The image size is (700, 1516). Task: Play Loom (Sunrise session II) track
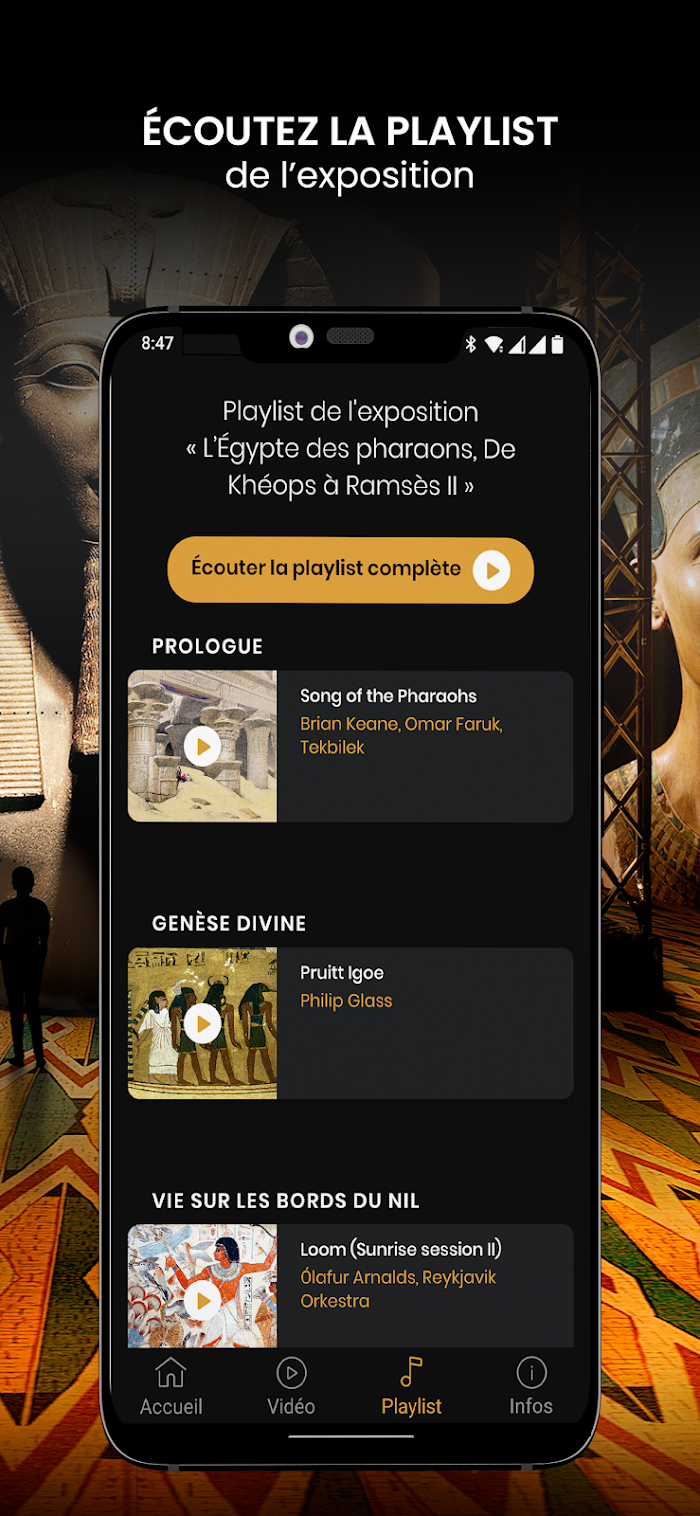pyautogui.click(x=203, y=1299)
